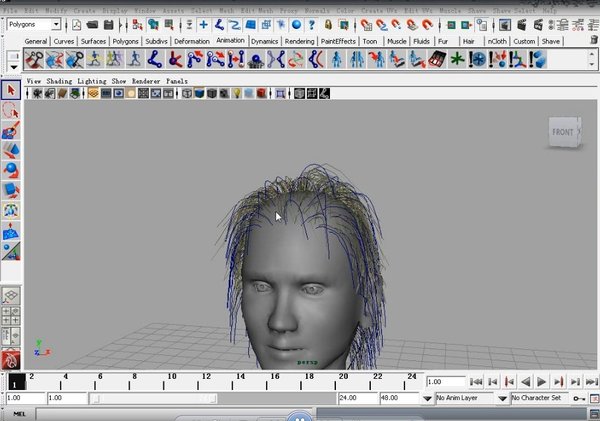The width and height of the screenshot is (600, 421).
Task: Click the FRONT face of view cube
Action: [562, 132]
